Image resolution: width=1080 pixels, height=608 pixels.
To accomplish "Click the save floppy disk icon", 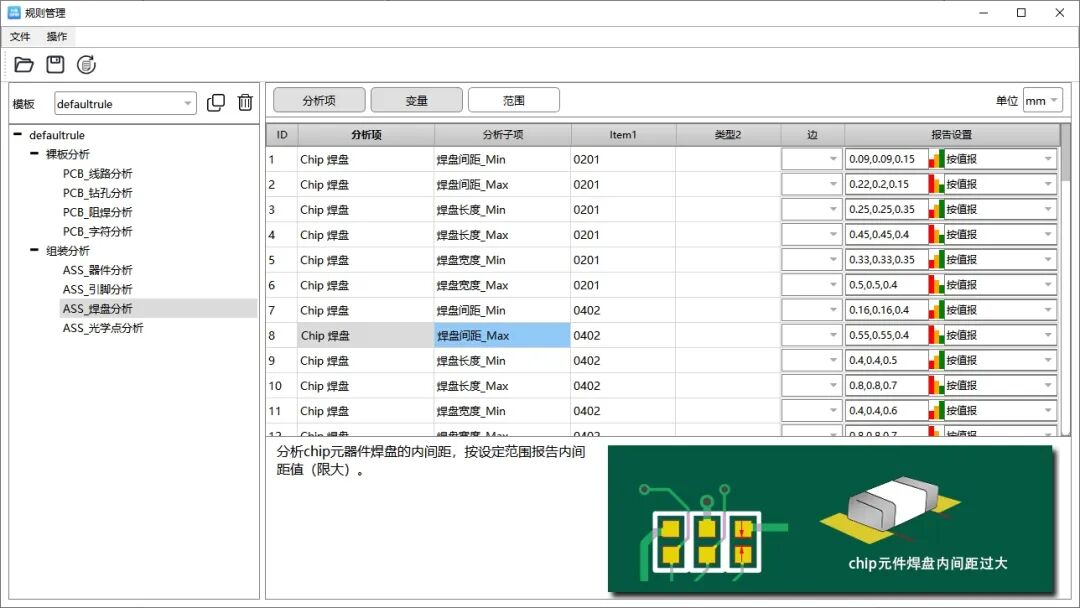I will 56,65.
